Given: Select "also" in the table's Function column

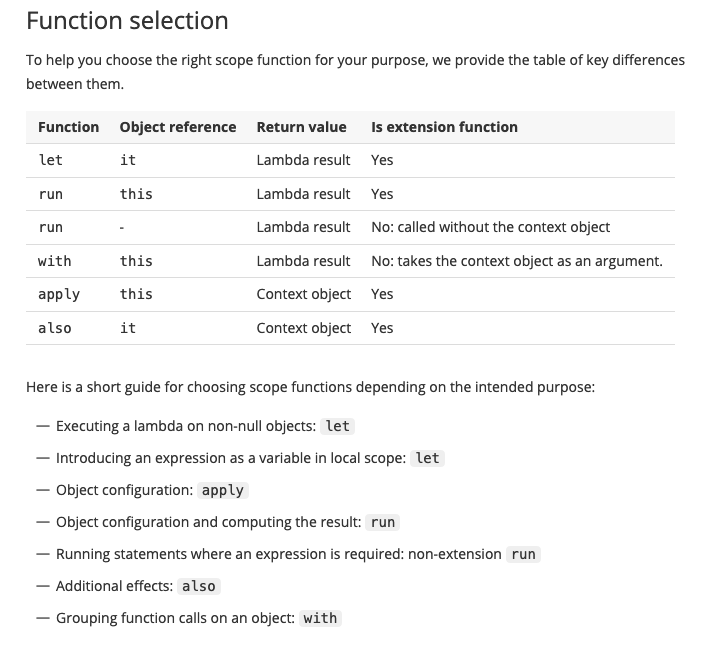Looking at the screenshot, I should coord(54,328).
